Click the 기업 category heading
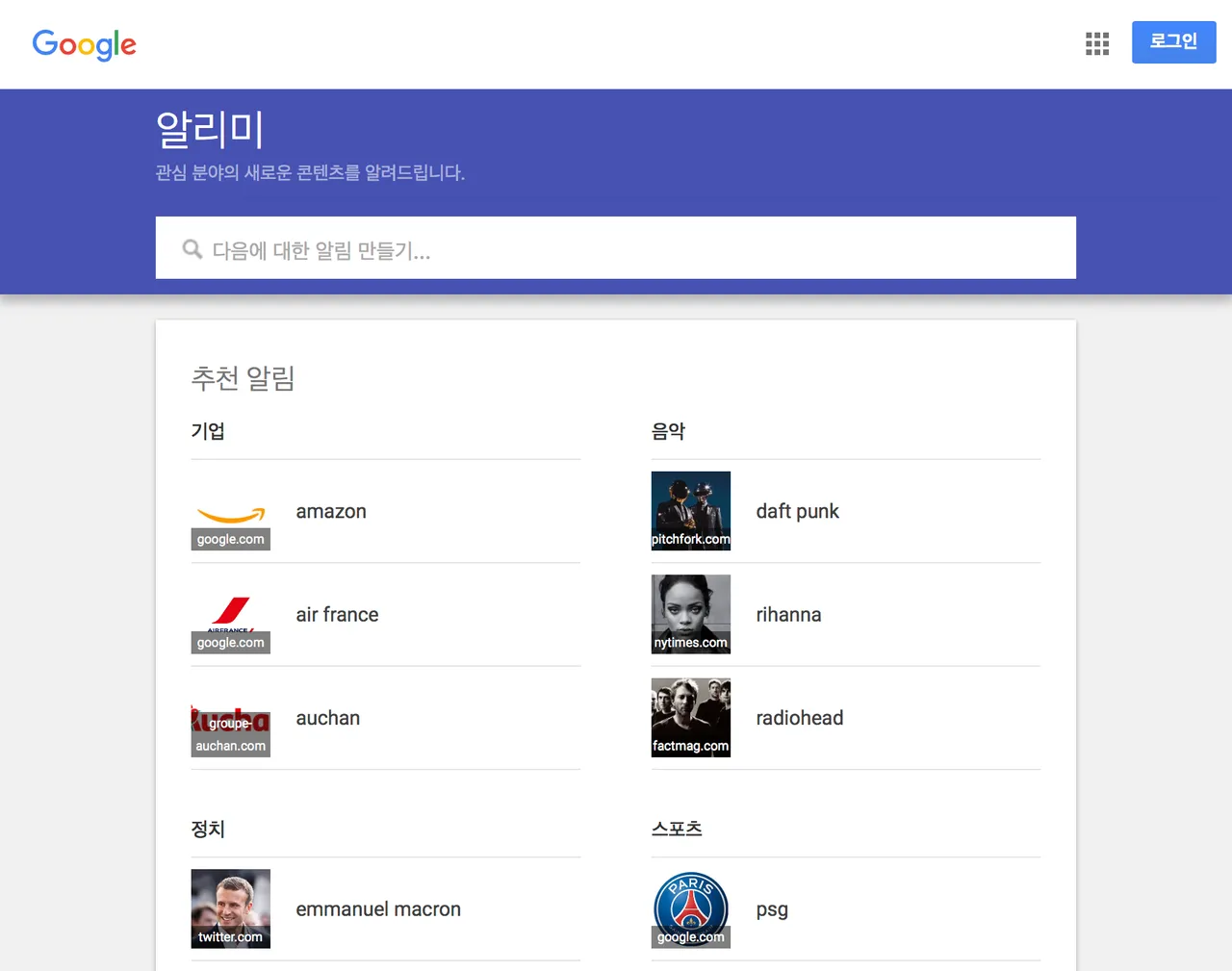The image size is (1232, 971). pos(208,431)
